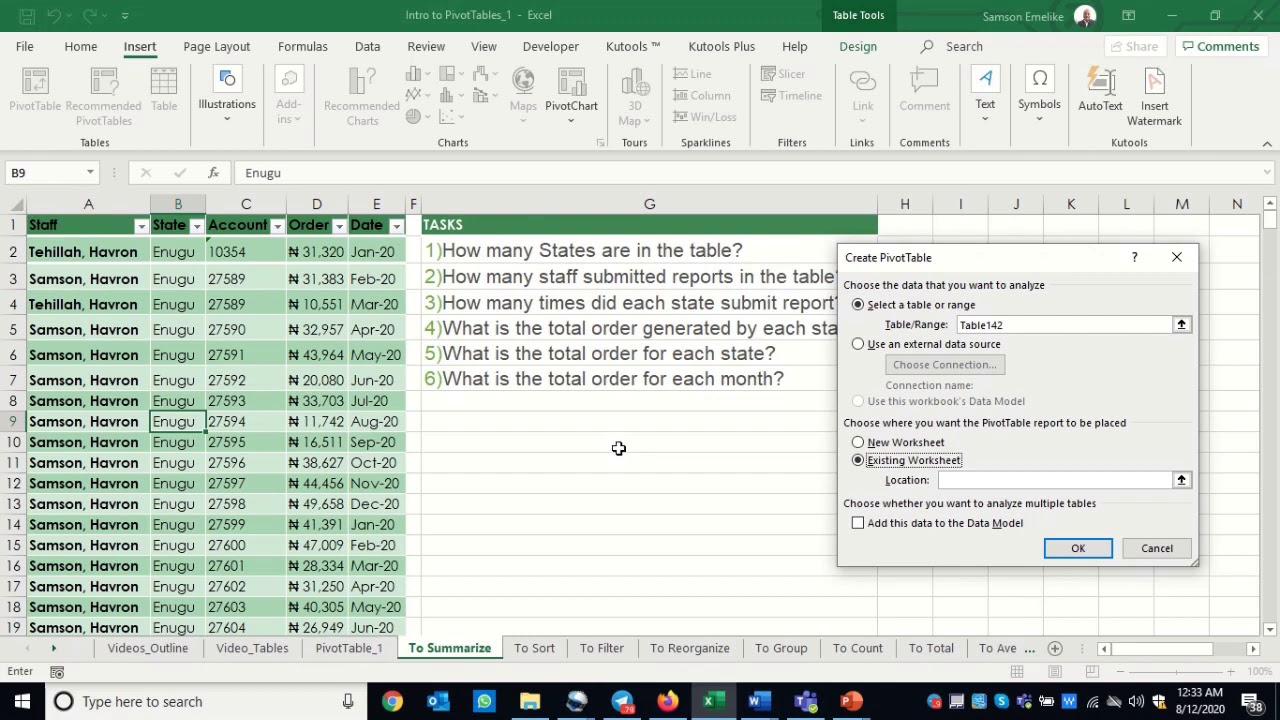1280x720 pixels.
Task: Open the 3D Map tool
Action: (634, 97)
